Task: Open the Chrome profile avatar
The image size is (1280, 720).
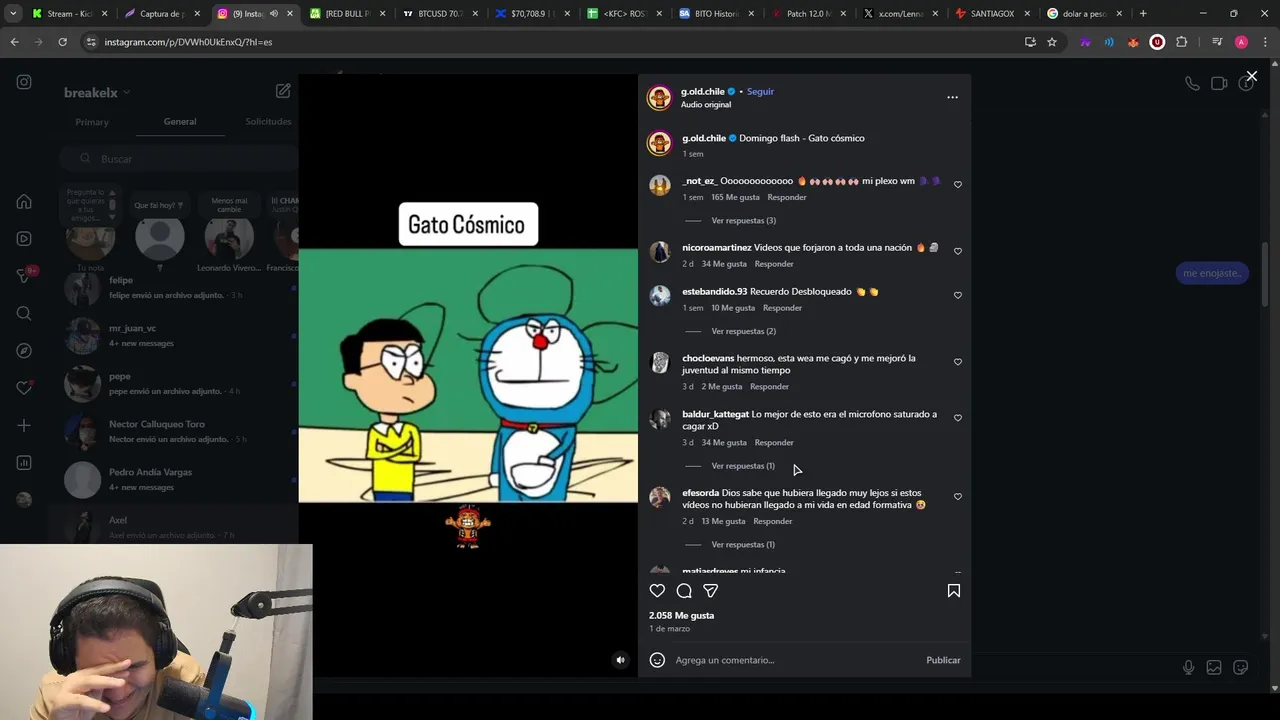Action: [x=1241, y=42]
